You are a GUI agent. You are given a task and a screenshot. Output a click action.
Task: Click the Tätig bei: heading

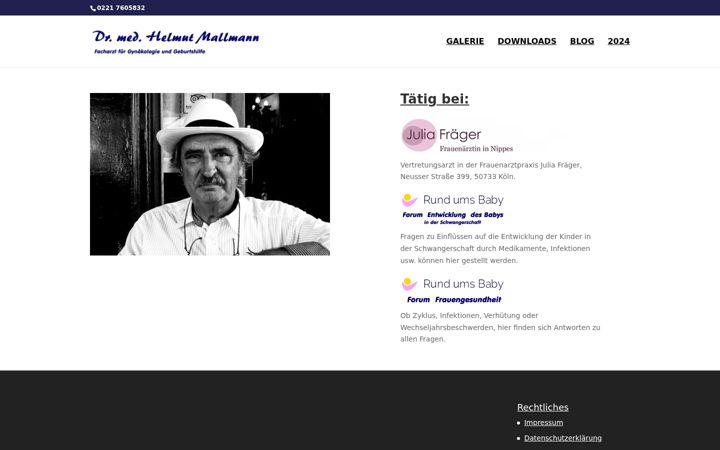click(434, 99)
